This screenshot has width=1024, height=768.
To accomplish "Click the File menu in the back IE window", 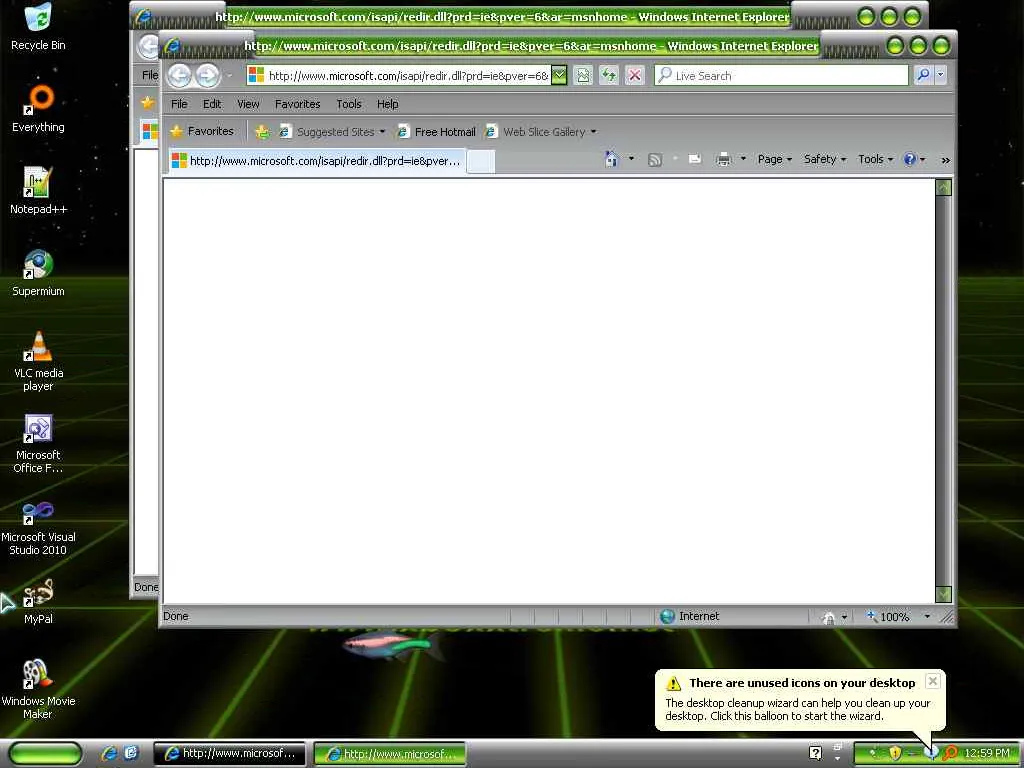I will (150, 75).
